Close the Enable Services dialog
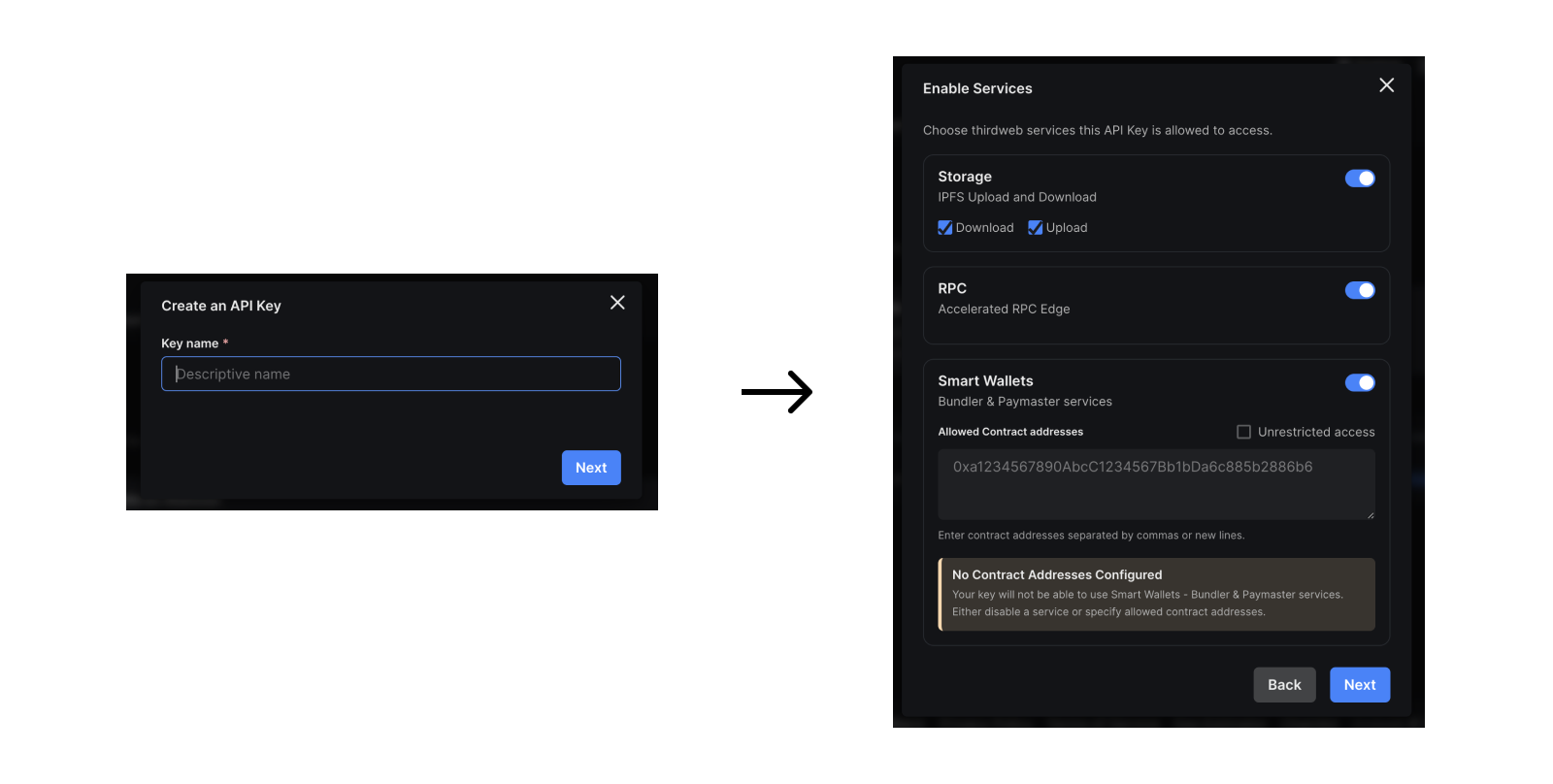The image size is (1553, 784). (x=1386, y=85)
